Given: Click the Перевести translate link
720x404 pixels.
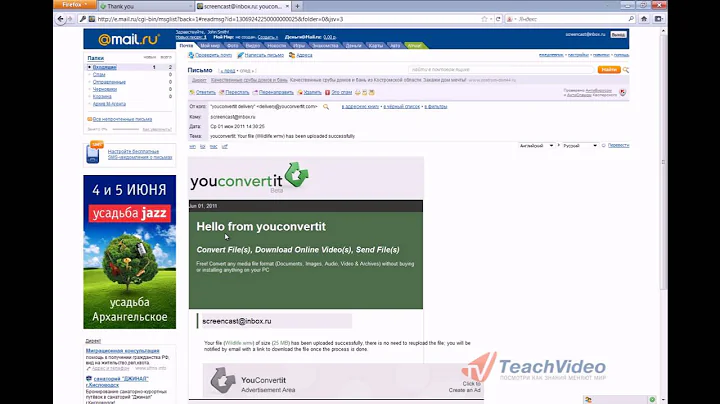Looking at the screenshot, I should pyautogui.click(x=619, y=146).
